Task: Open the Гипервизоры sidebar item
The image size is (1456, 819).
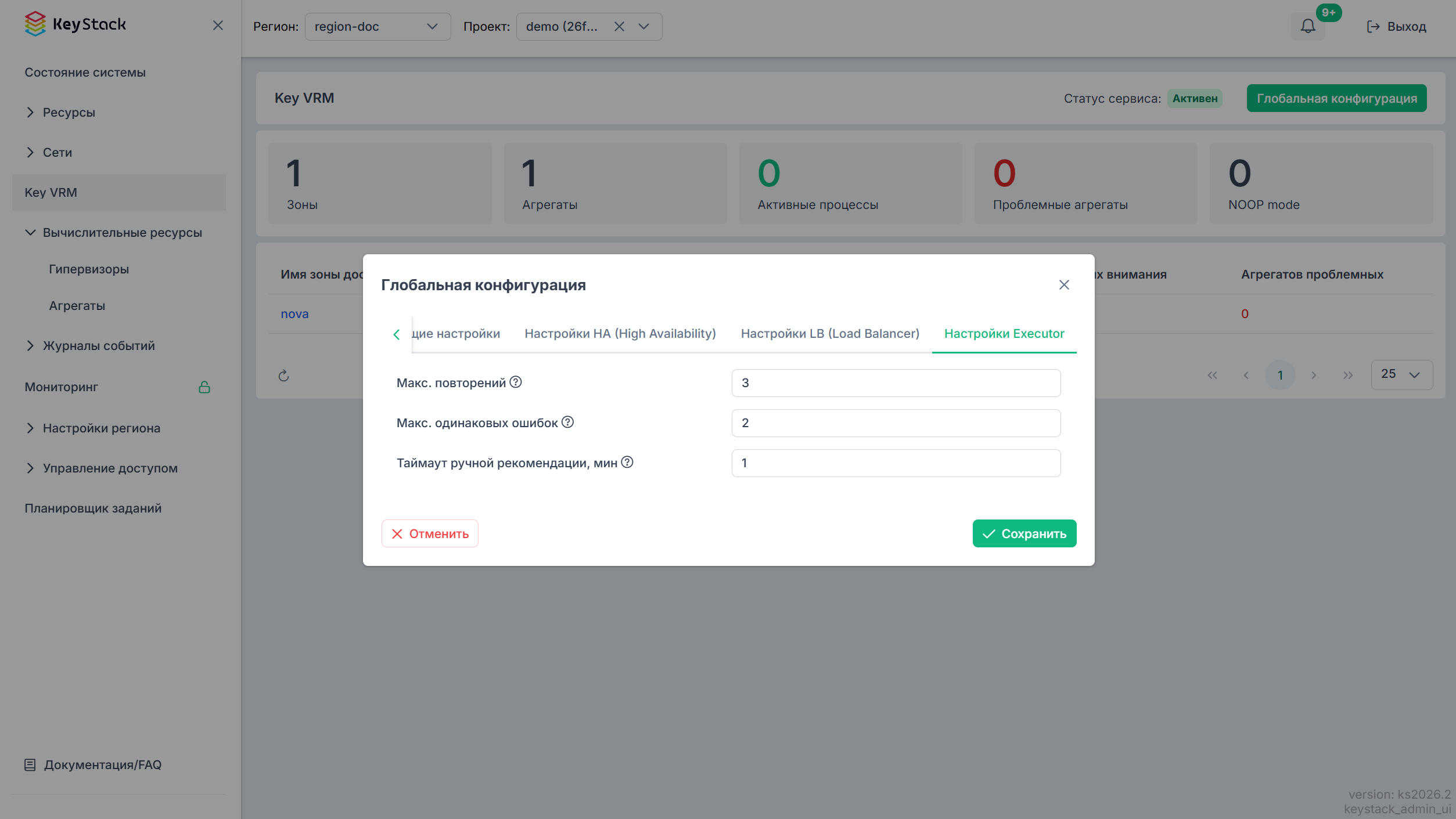Action: pyautogui.click(x=89, y=269)
